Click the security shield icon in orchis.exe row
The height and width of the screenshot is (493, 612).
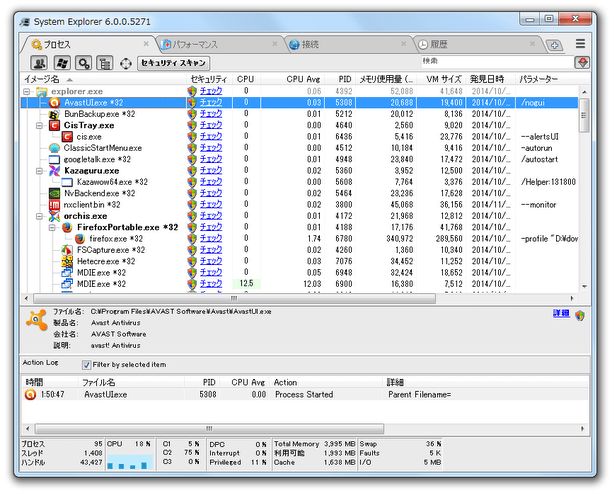point(192,216)
